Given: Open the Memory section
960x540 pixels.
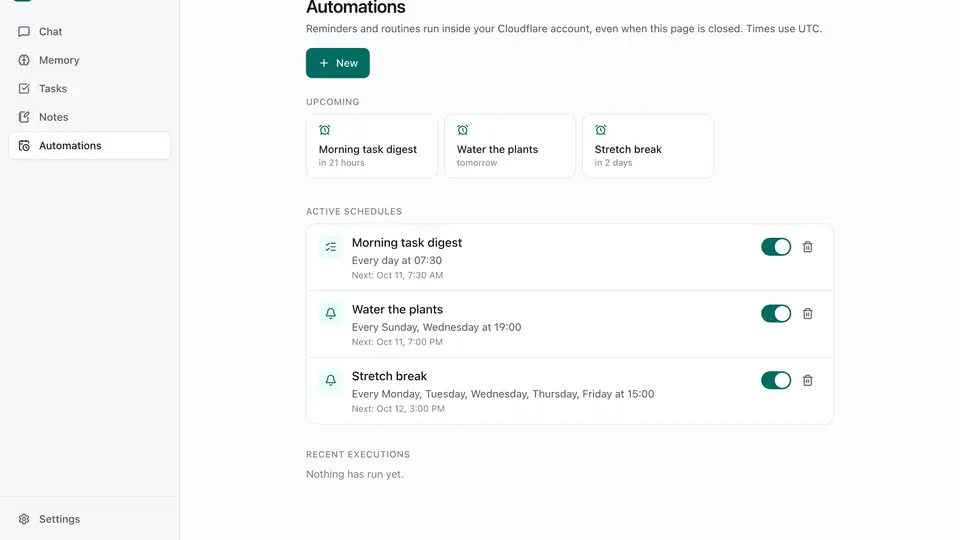Looking at the screenshot, I should [x=89, y=60].
